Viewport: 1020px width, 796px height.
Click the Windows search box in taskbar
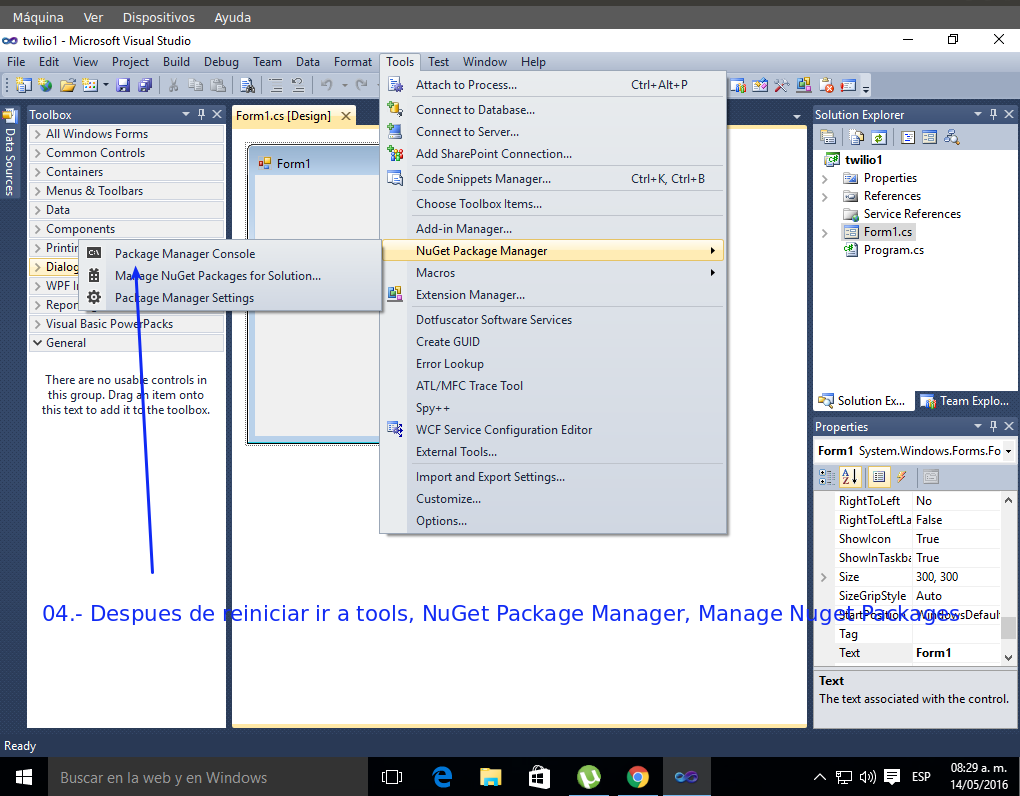pos(208,777)
